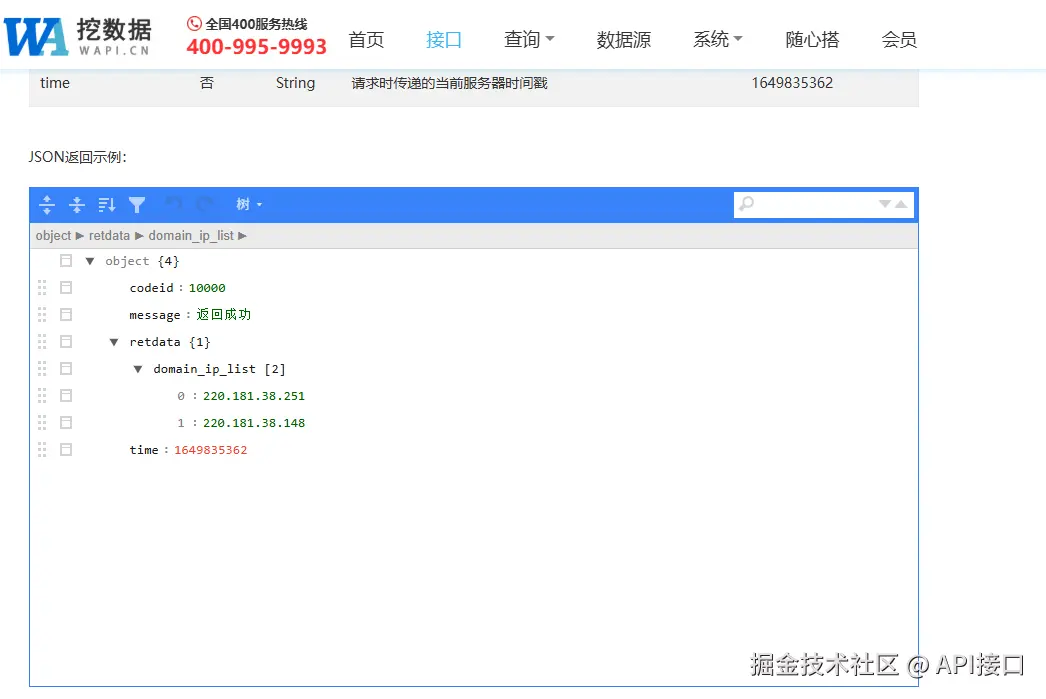Collapse the domain_ip_list [2] node
This screenshot has width=1046, height=699.
138,369
